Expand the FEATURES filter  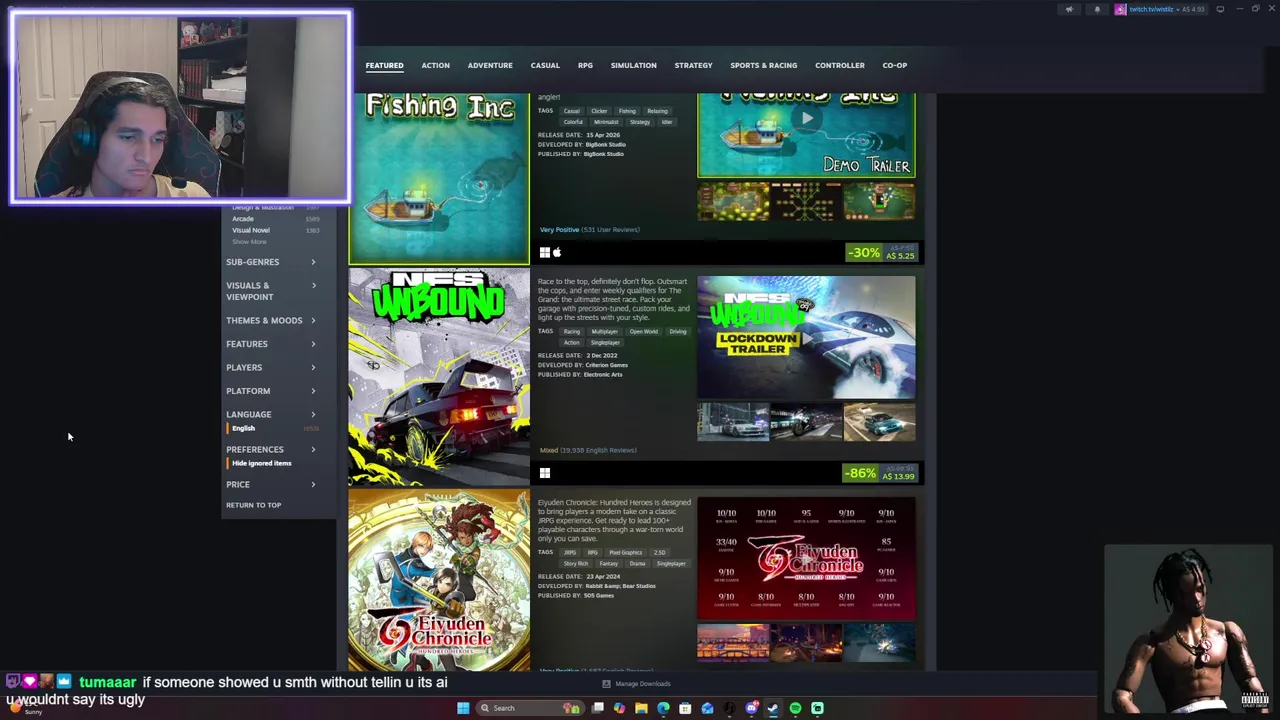pos(271,344)
